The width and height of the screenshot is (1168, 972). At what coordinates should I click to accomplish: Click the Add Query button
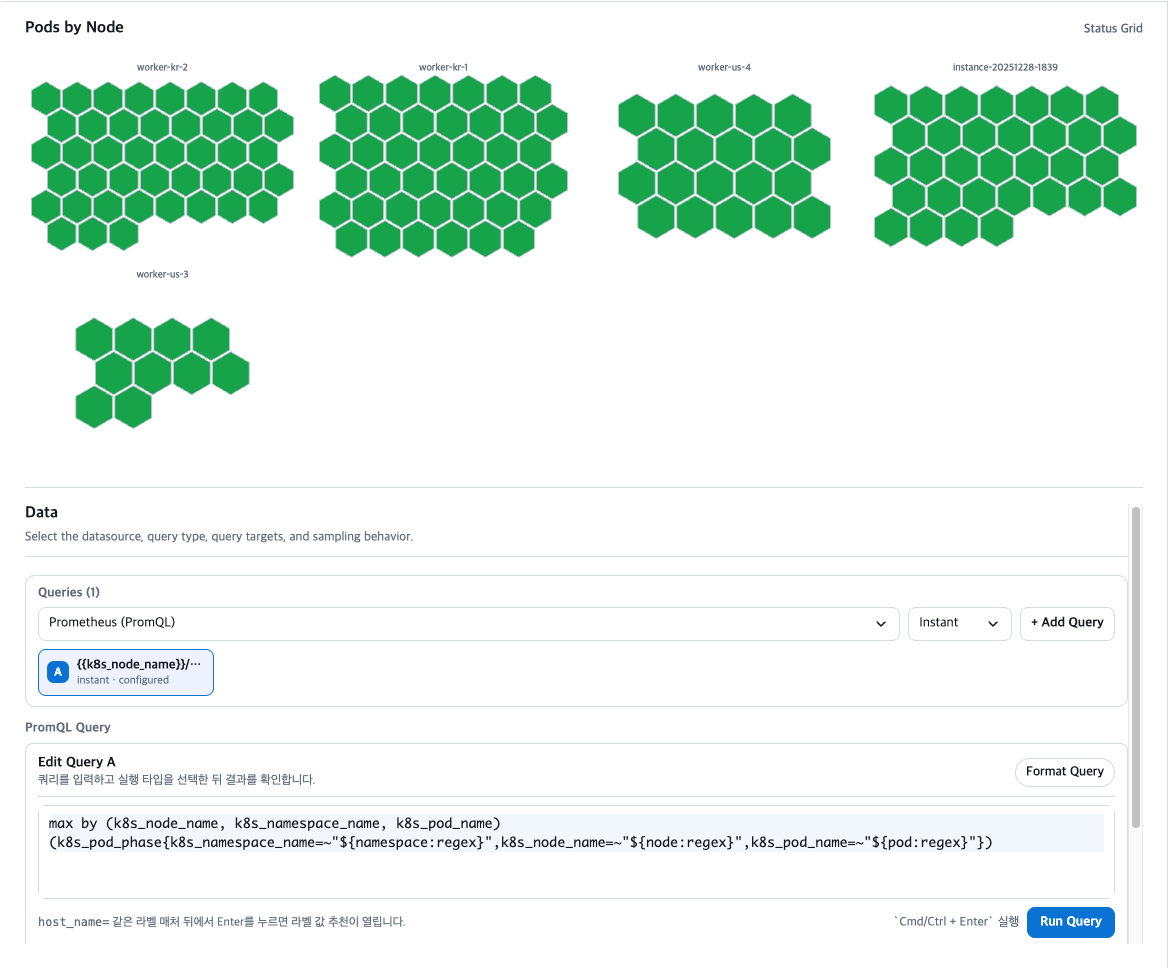pos(1067,623)
